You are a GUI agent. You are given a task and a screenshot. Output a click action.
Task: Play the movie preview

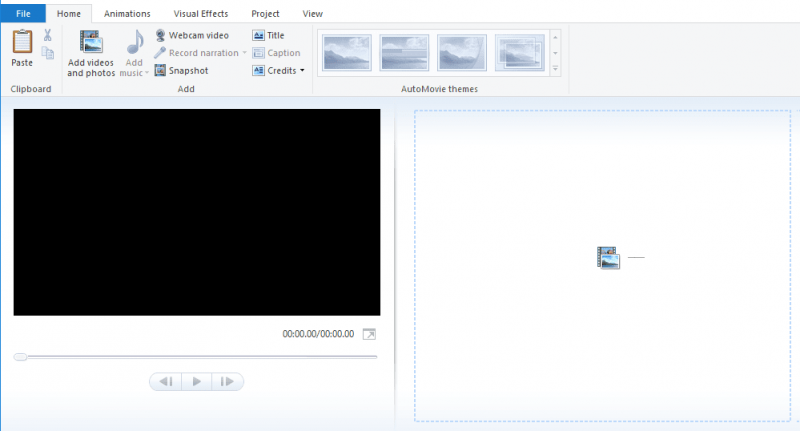[196, 382]
